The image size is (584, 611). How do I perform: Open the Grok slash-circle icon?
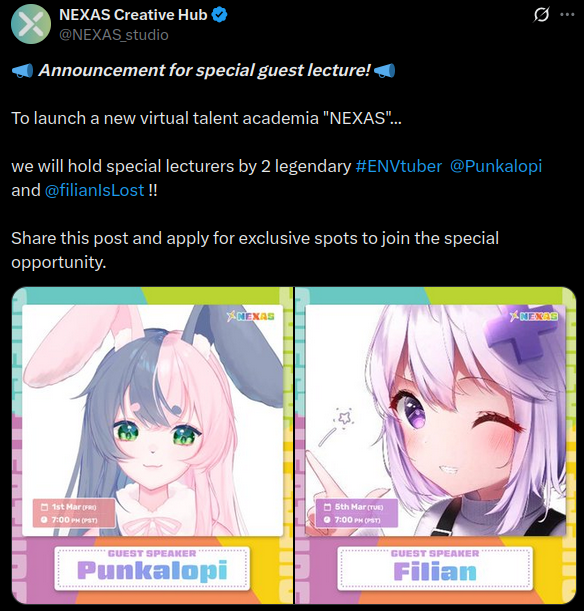(x=541, y=15)
